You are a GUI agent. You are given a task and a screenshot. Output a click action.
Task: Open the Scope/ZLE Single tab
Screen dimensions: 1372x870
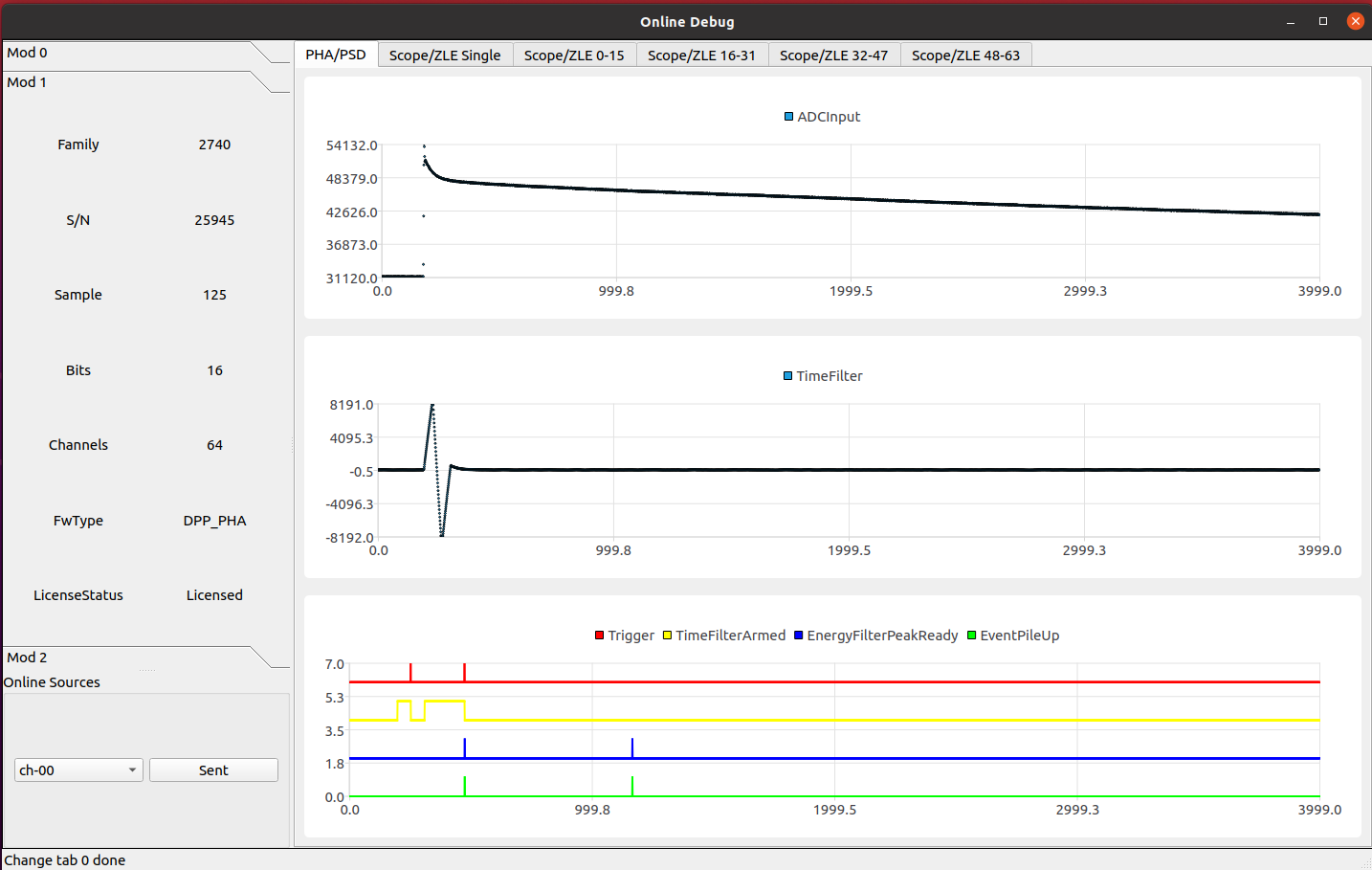(445, 56)
